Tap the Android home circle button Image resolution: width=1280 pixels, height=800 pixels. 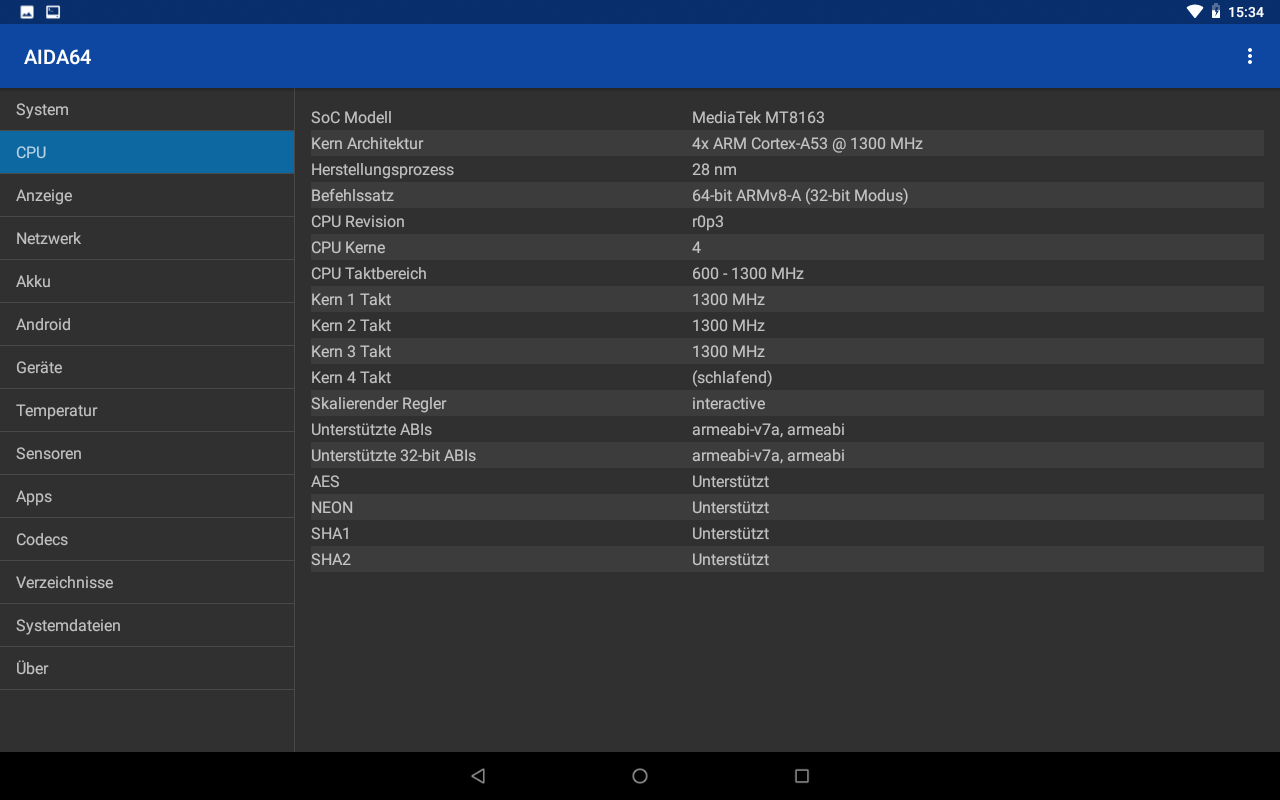click(x=640, y=776)
